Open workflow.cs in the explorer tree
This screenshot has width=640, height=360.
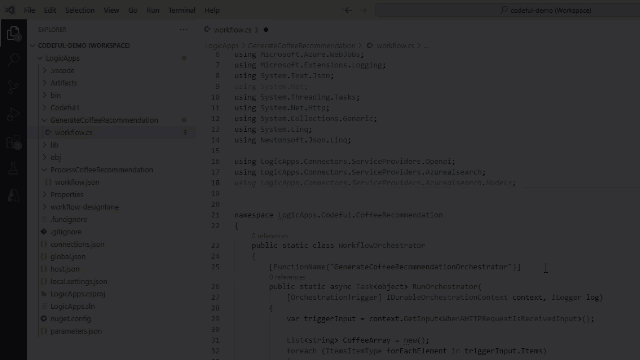coord(73,133)
